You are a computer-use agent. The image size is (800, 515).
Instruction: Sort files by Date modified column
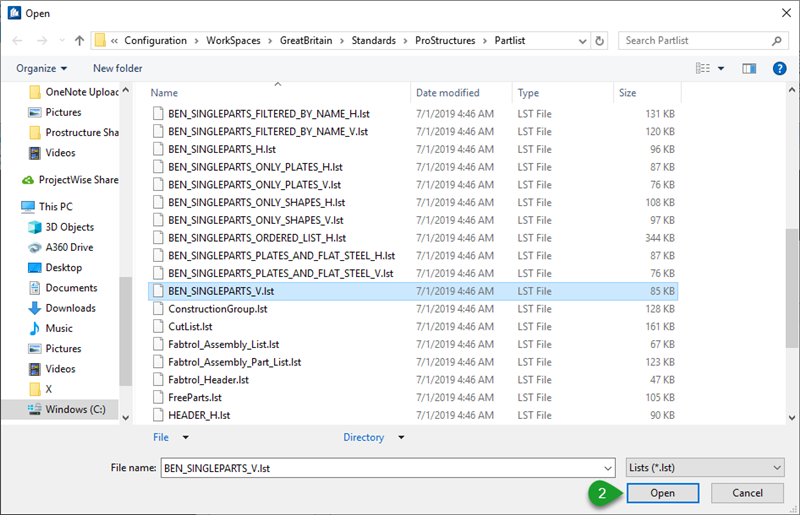tap(447, 93)
